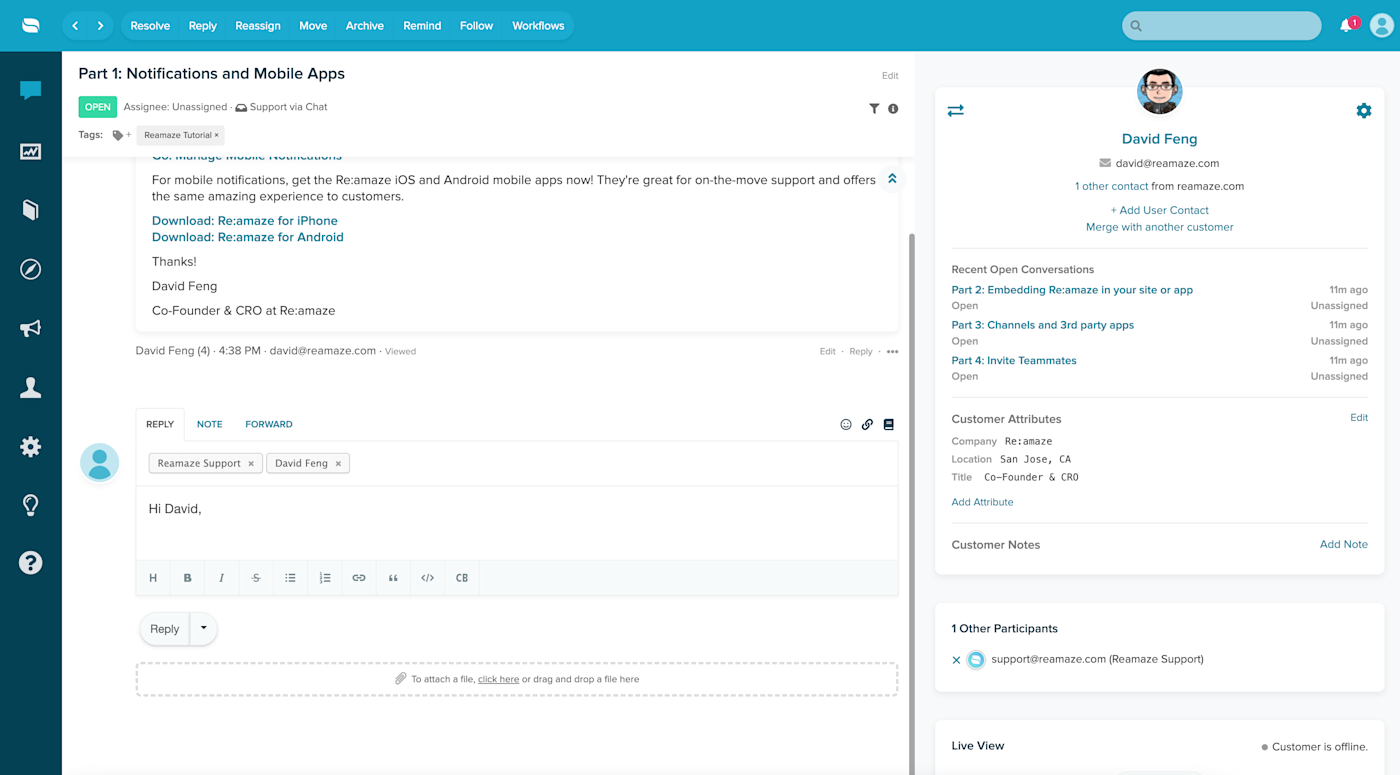Send with the Reply button

click(165, 628)
